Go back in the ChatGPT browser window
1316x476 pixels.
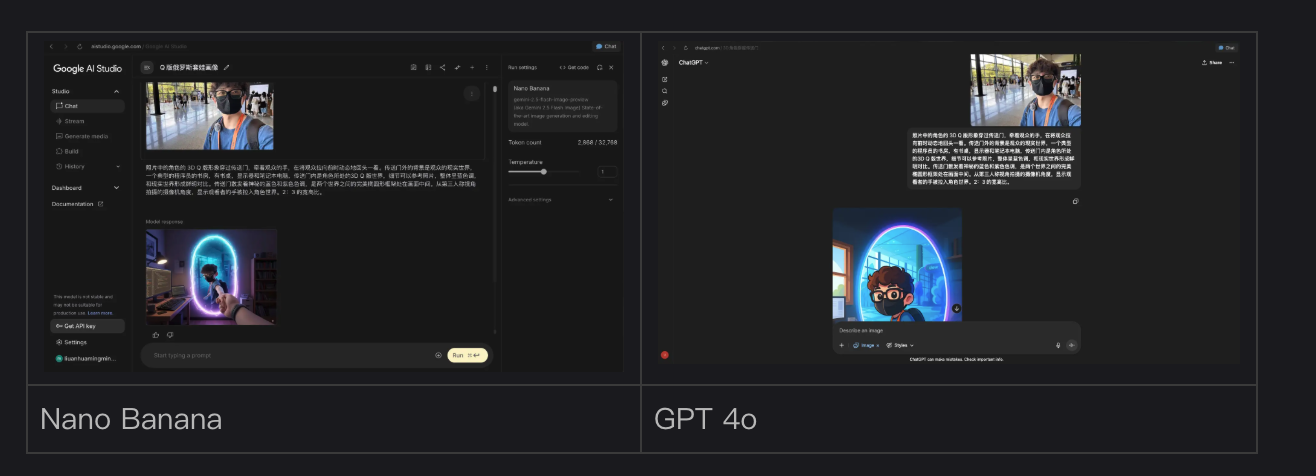coord(663,48)
